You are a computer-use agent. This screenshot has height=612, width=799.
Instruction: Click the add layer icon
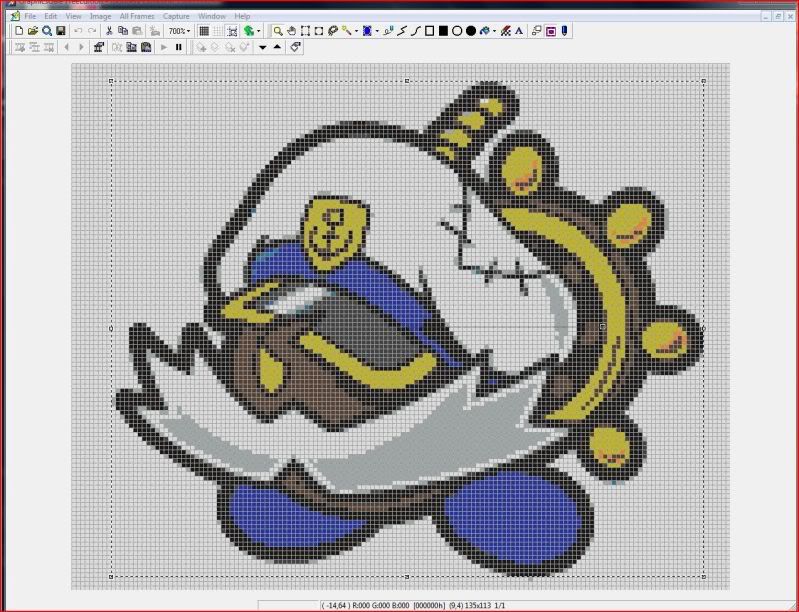pyautogui.click(x=201, y=47)
